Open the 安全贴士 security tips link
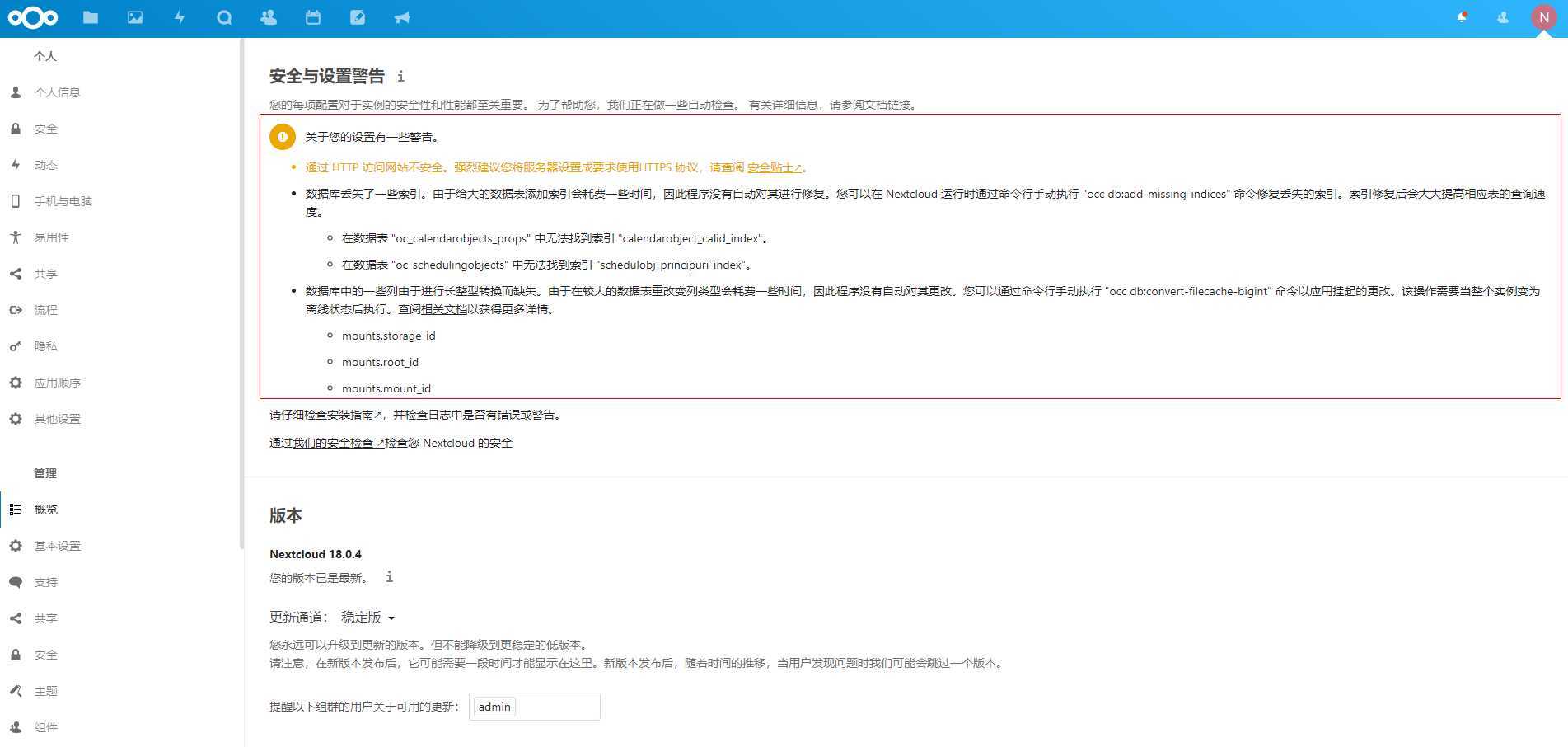Image resolution: width=1568 pixels, height=747 pixels. 775,167
